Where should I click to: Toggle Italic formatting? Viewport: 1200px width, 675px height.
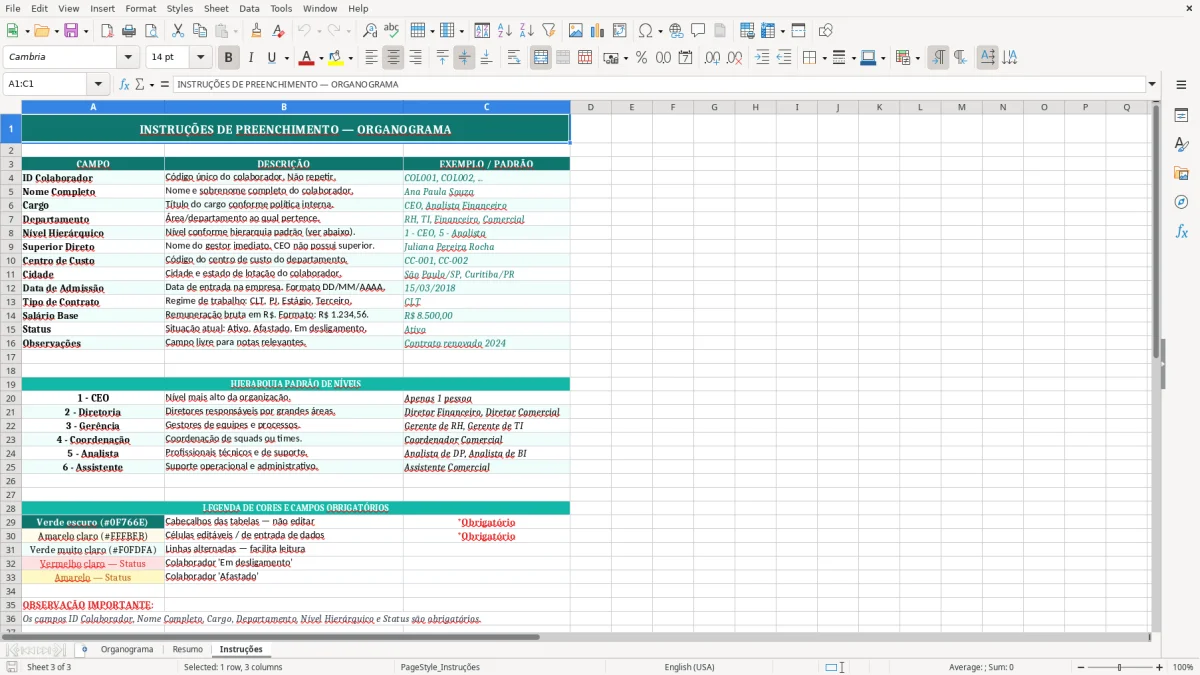pos(250,58)
